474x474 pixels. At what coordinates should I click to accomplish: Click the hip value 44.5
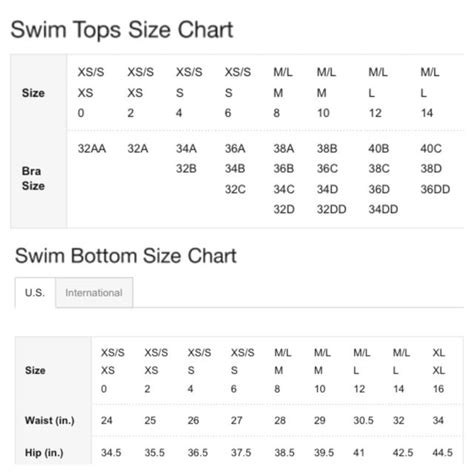[442, 453]
